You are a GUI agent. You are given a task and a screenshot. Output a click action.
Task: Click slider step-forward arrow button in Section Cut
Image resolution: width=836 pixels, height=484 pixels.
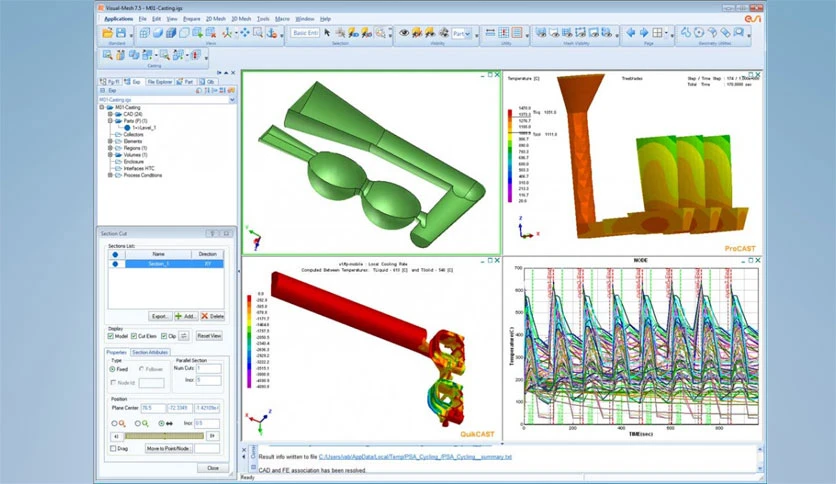pos(212,436)
